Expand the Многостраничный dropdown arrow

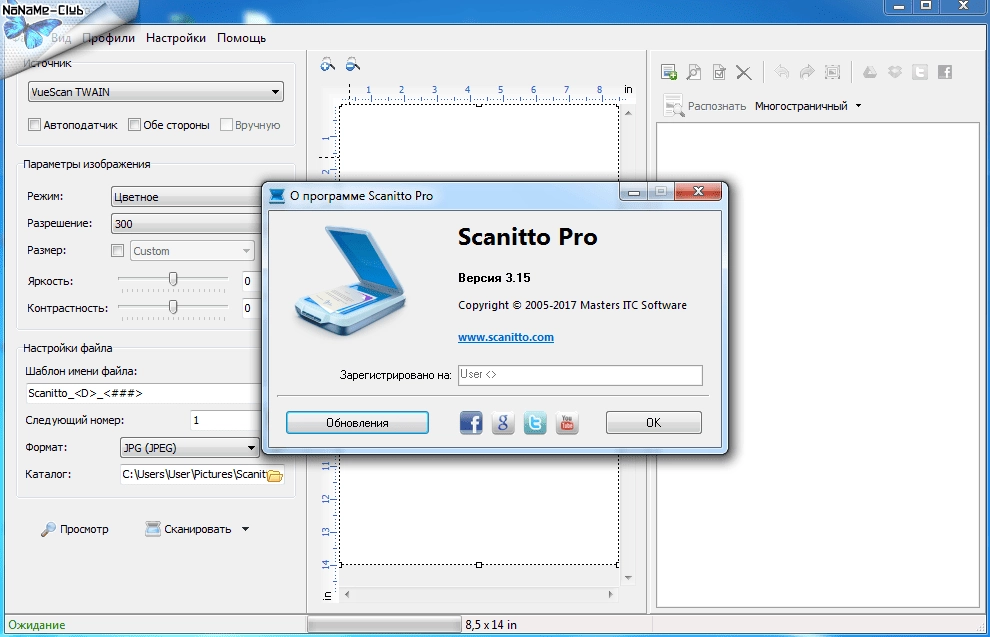coord(858,105)
